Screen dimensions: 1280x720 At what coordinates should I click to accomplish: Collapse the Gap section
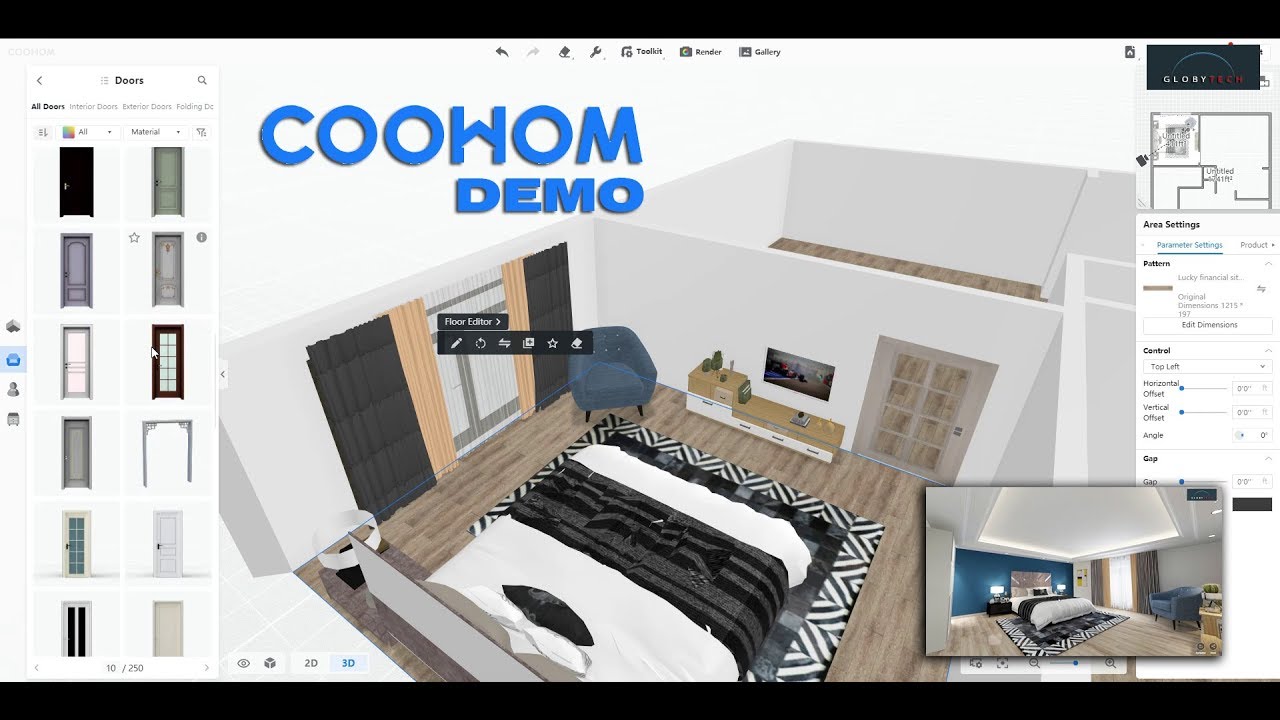[x=1268, y=459]
